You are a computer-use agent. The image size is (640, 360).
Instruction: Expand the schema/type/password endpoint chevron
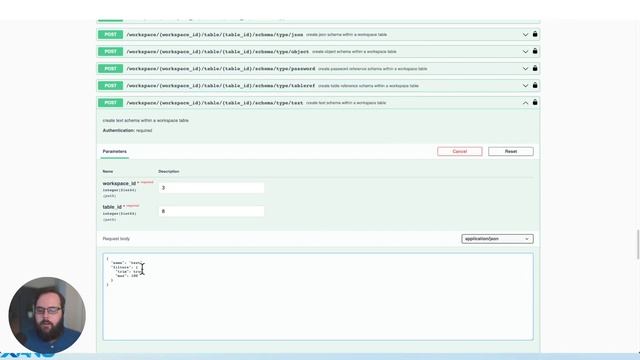pyautogui.click(x=525, y=69)
